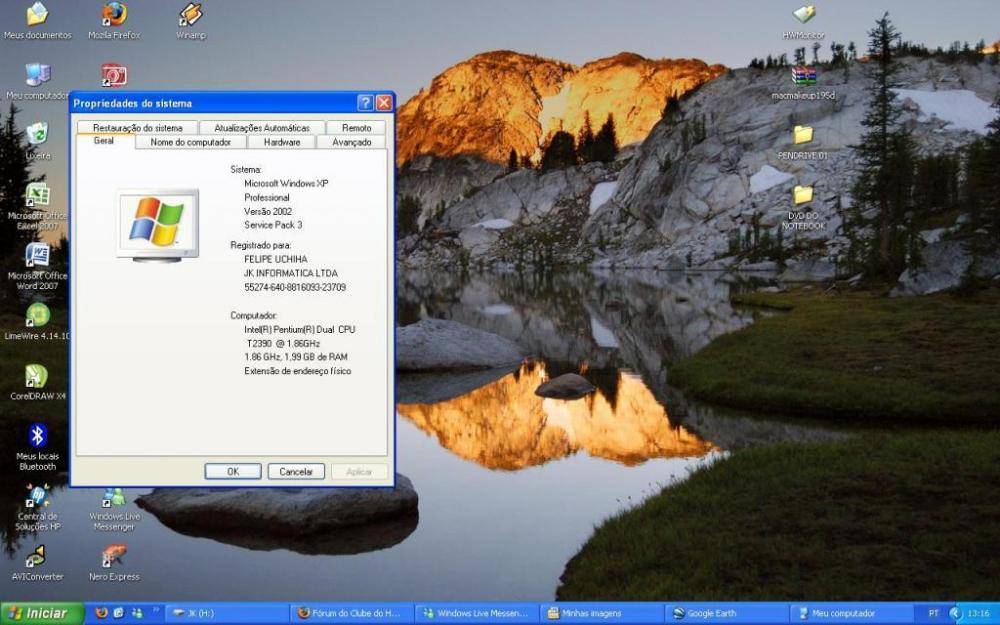This screenshot has width=1000, height=625.
Task: Select the Mozilla Firefox desktop shortcut
Action: coord(114,19)
